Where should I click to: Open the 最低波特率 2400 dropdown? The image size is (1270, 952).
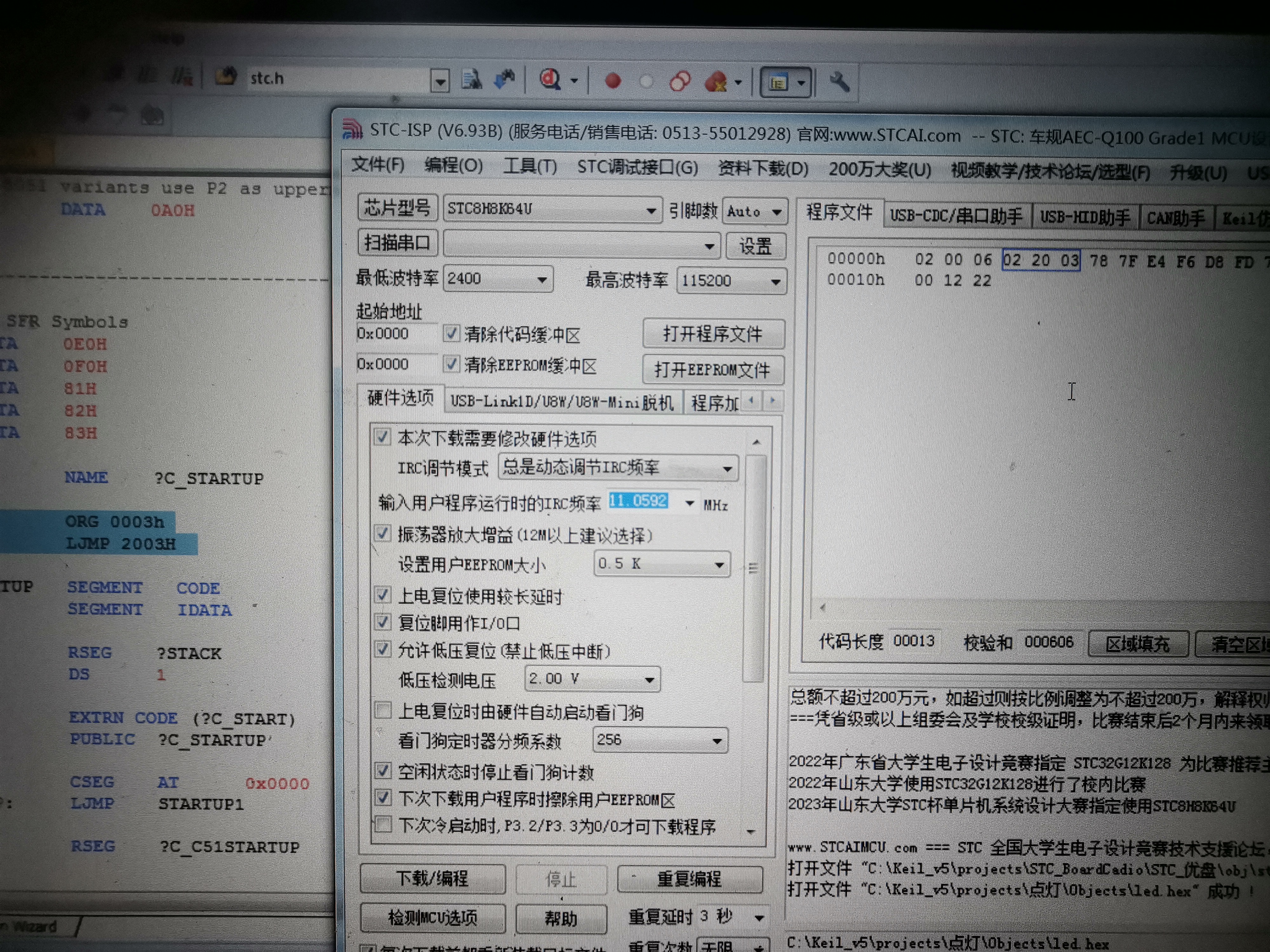[542, 280]
